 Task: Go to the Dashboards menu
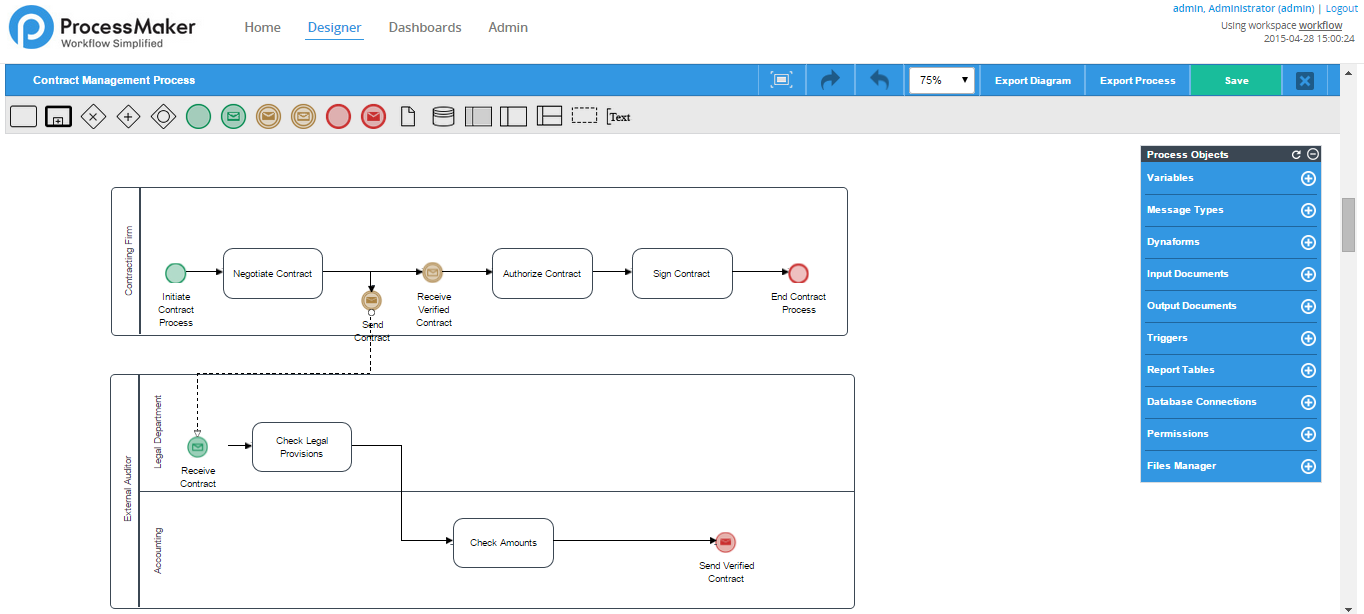425,27
